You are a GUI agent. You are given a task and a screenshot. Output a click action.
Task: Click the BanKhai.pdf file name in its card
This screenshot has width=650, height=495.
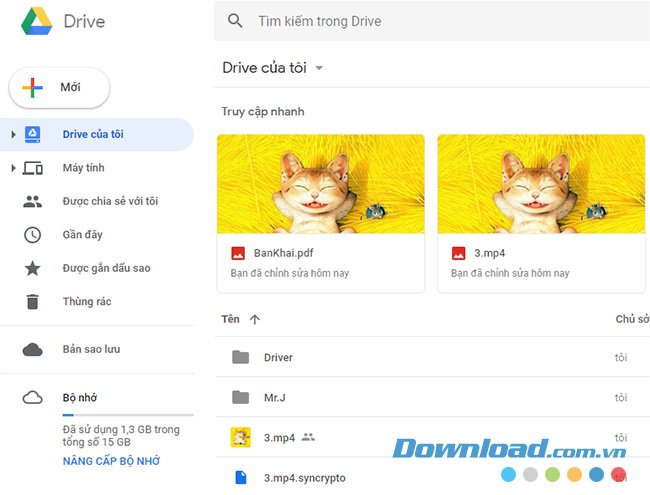[284, 253]
